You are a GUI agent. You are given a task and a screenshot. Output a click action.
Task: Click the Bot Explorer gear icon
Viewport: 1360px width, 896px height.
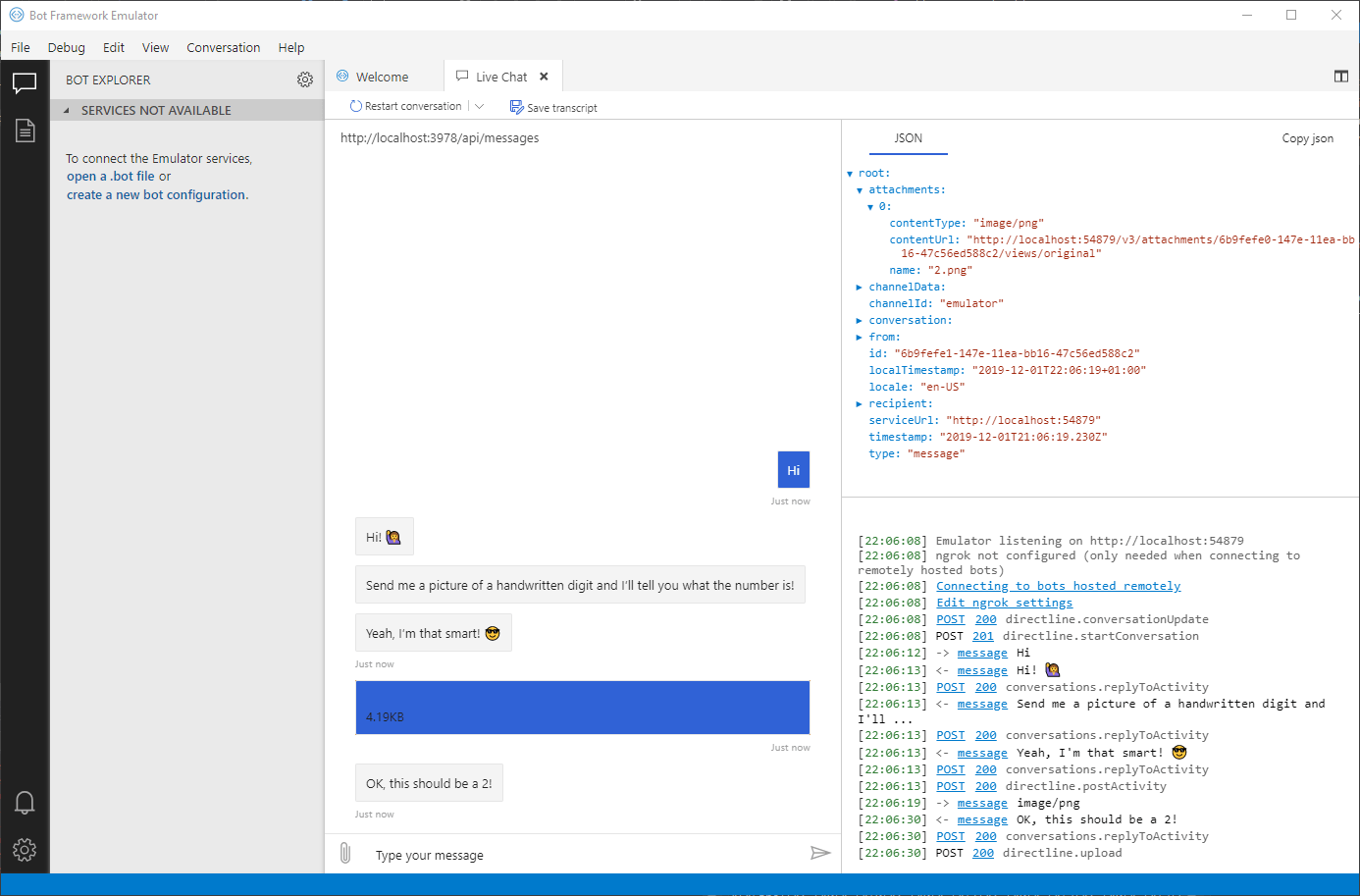[305, 79]
